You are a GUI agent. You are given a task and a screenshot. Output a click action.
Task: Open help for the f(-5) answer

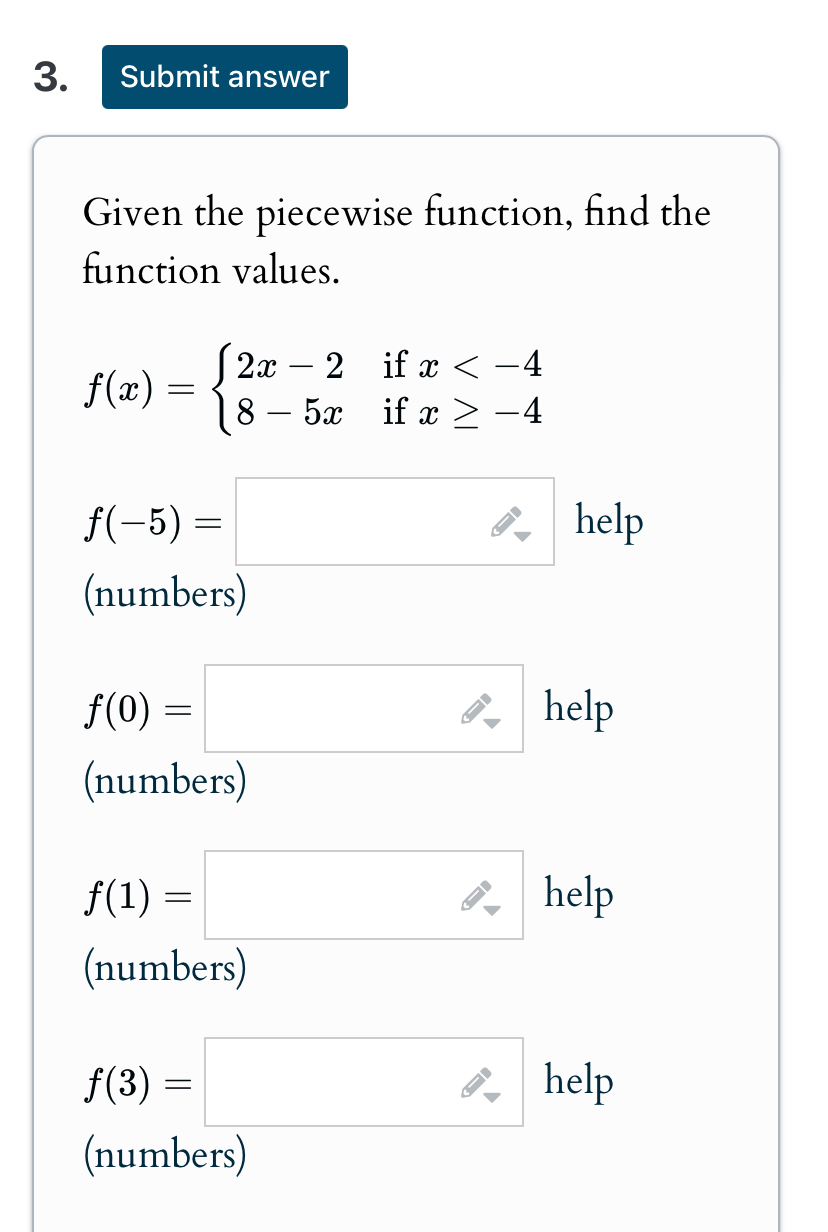point(609,520)
